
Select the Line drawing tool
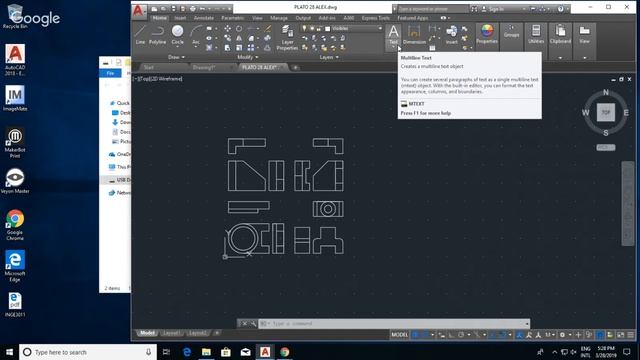click(x=140, y=35)
